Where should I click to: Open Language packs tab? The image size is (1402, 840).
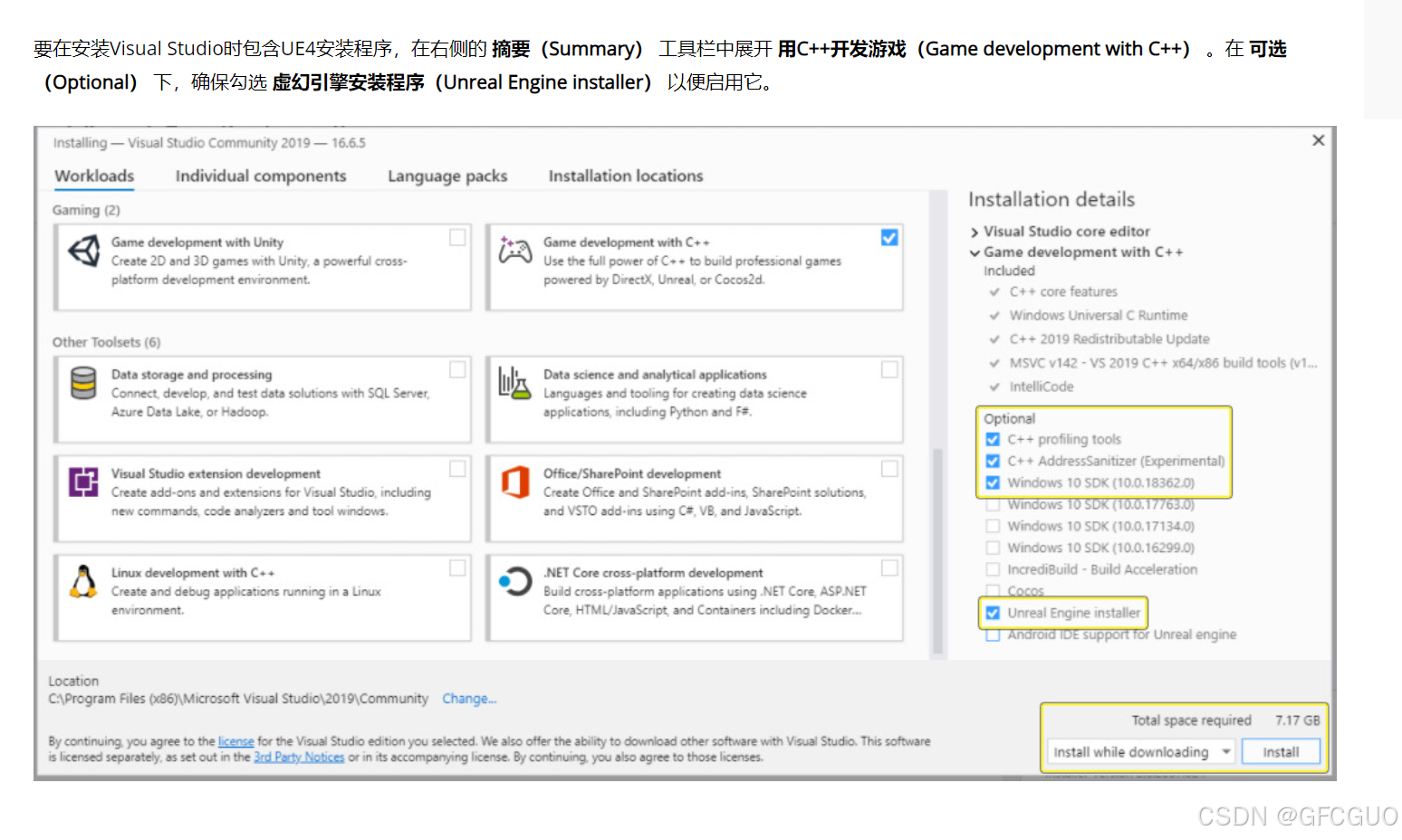click(447, 176)
